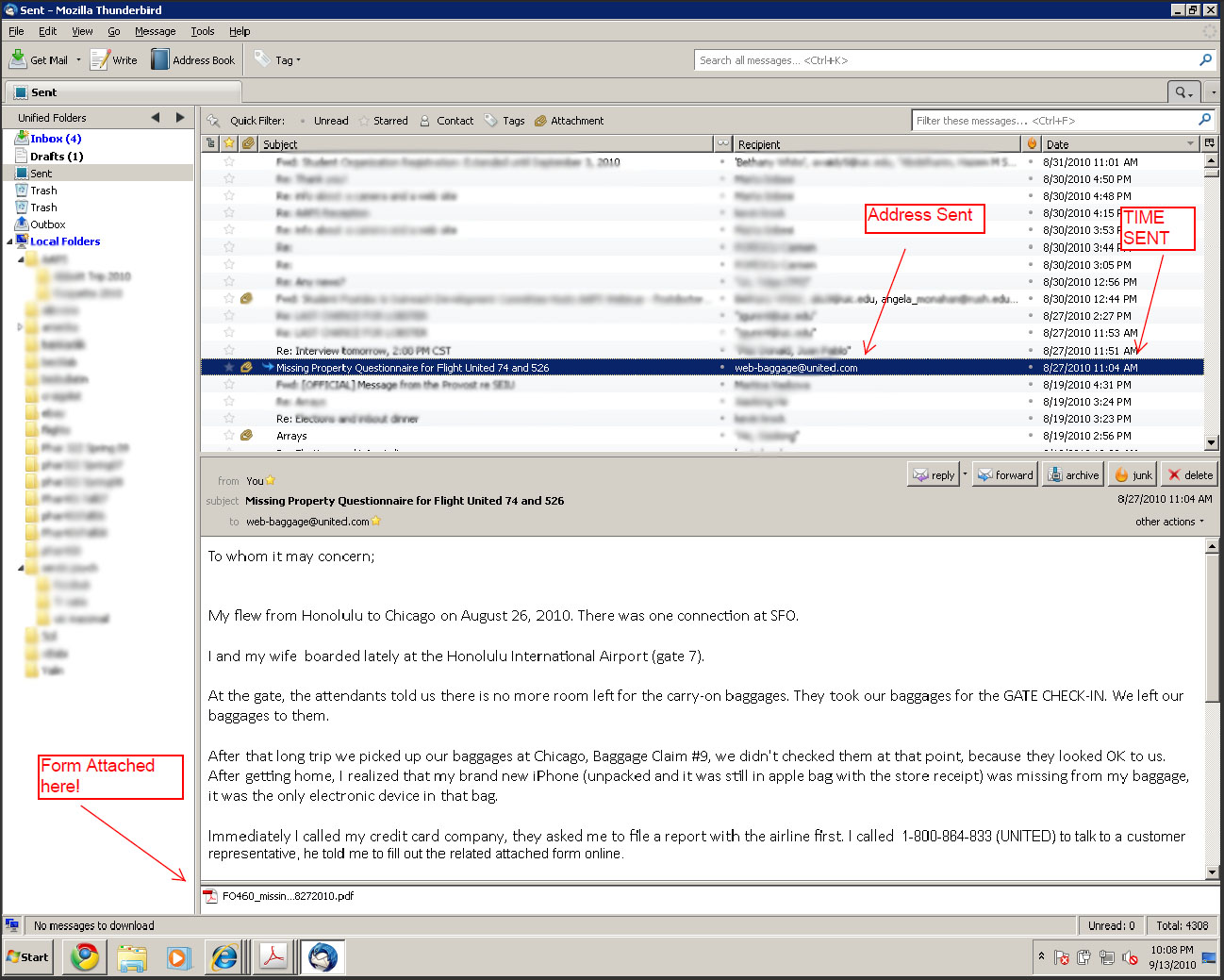Launch Google Chrome from the taskbar
The height and width of the screenshot is (980, 1224).
click(85, 957)
